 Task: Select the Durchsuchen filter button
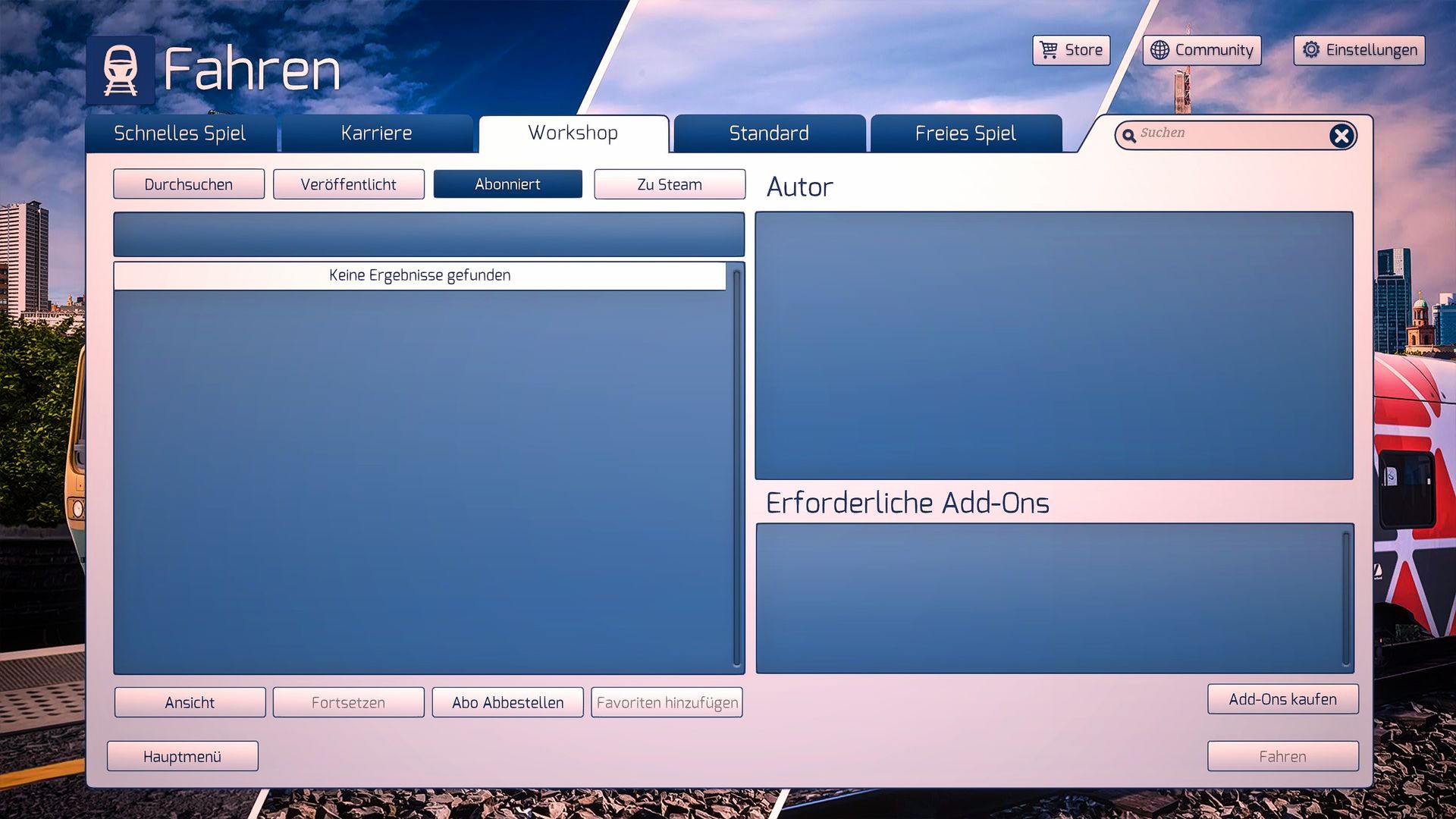(189, 184)
